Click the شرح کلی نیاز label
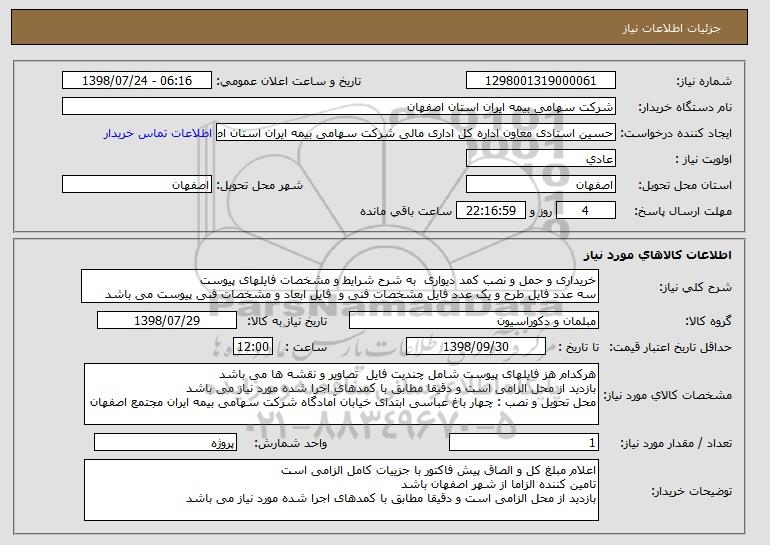The width and height of the screenshot is (770, 545). 695,287
